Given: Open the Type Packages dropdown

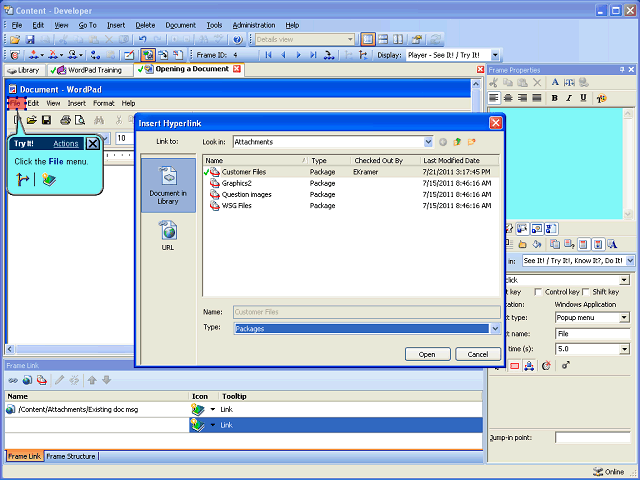Looking at the screenshot, I should tap(495, 329).
